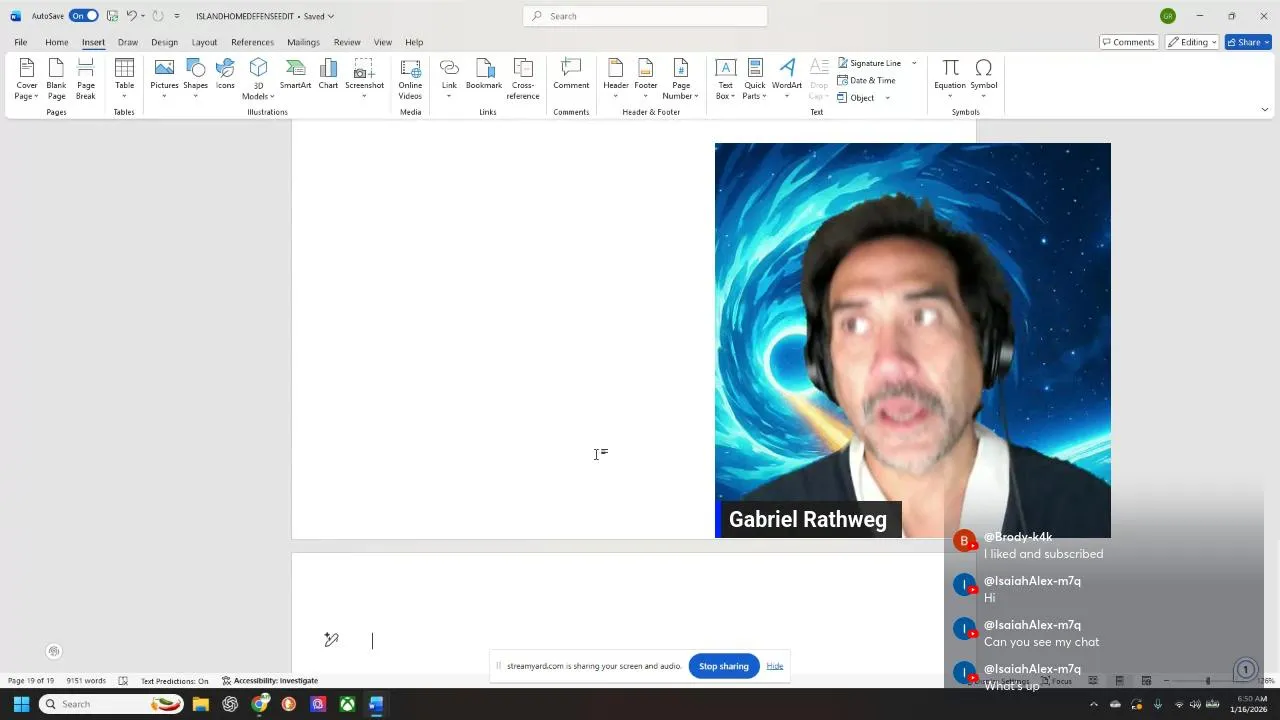Open the Header options

(616, 79)
